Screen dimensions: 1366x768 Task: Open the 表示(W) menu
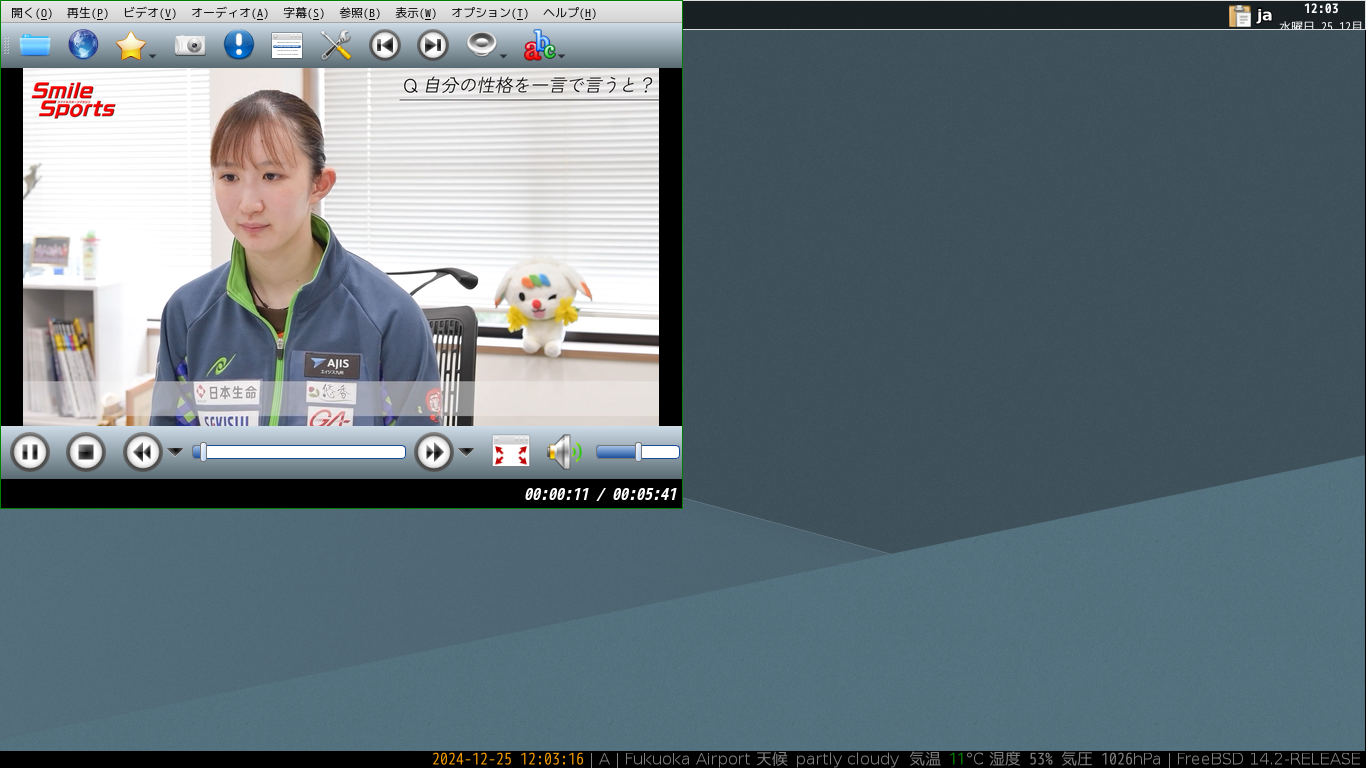(x=416, y=13)
